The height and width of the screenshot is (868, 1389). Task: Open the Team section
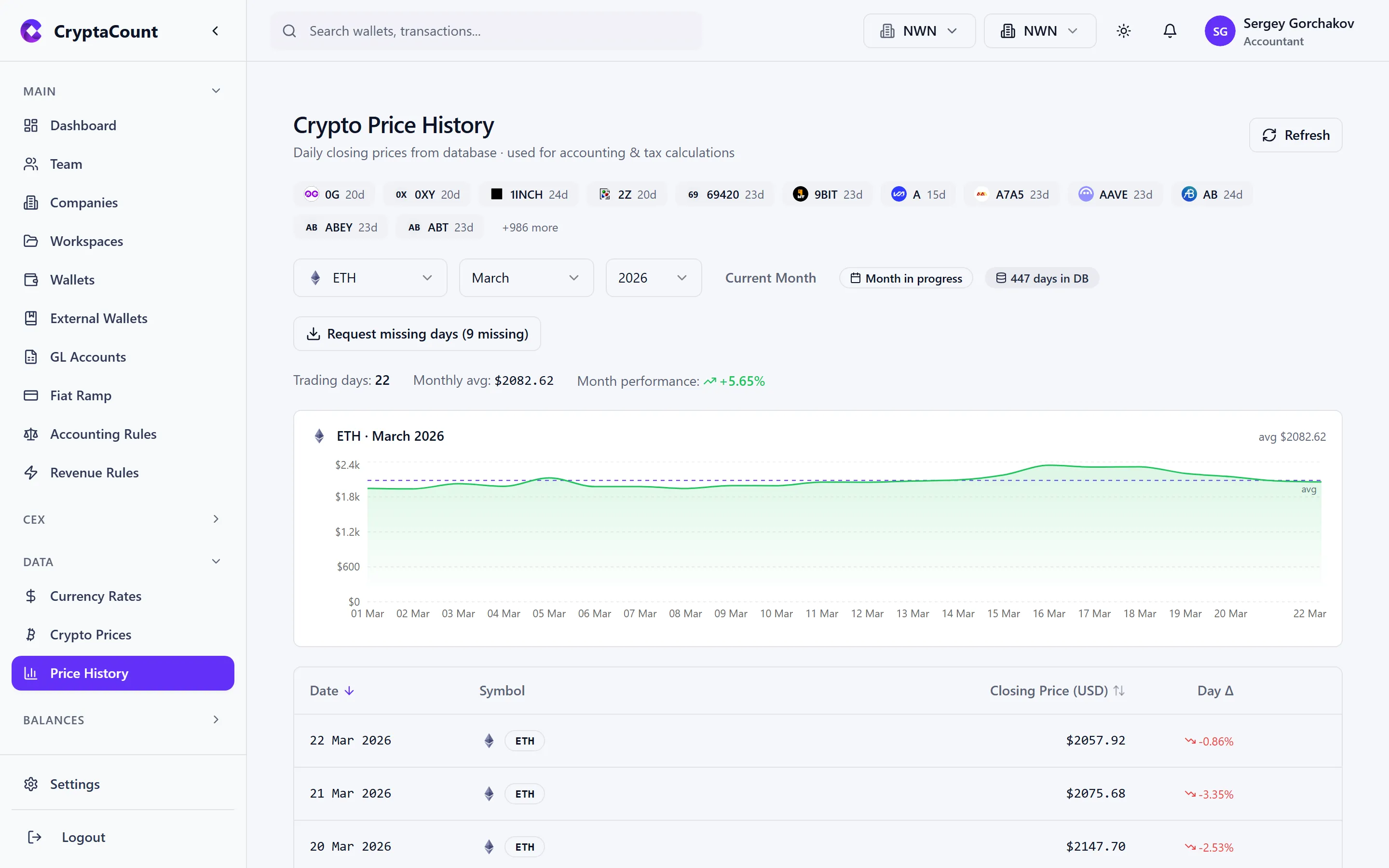coord(66,163)
